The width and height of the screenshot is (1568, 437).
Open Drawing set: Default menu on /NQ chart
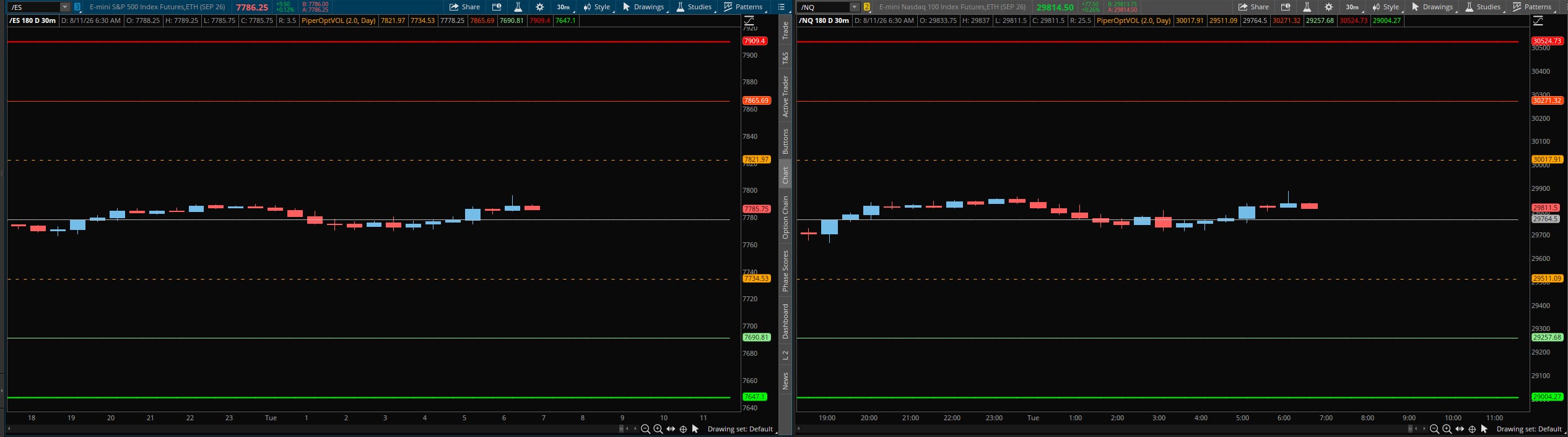tap(1529, 429)
